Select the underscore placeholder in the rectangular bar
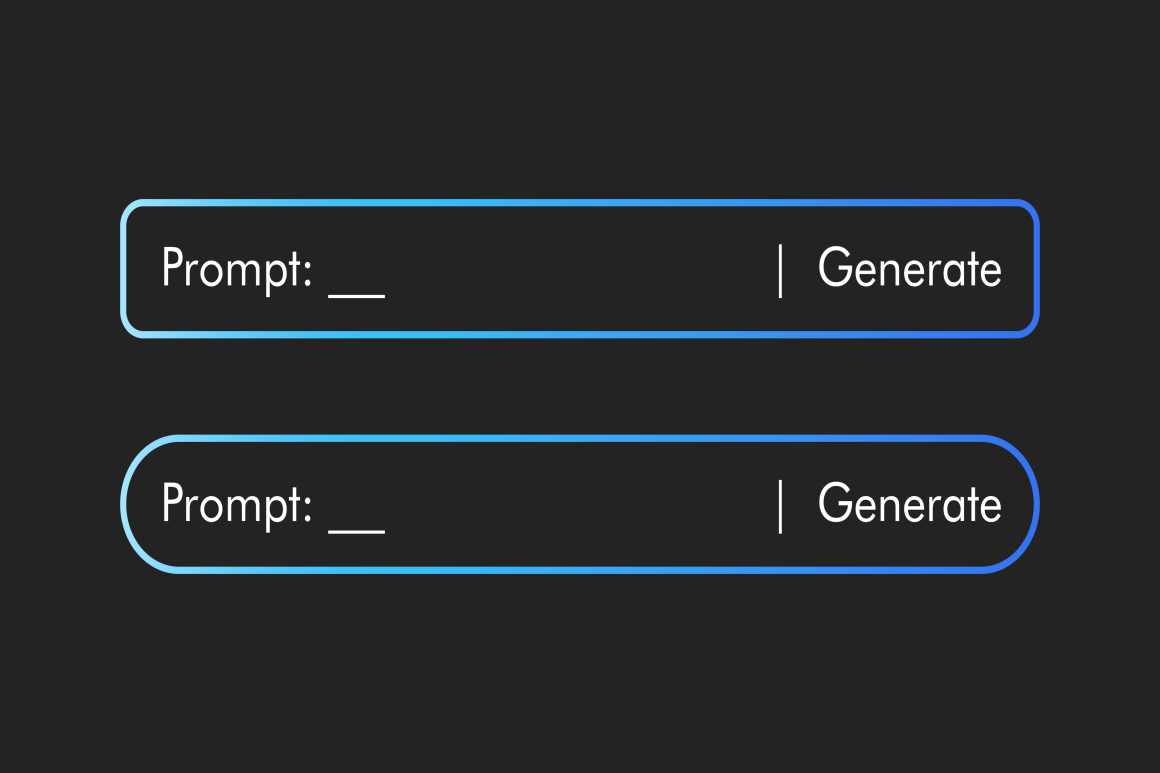 click(x=357, y=295)
